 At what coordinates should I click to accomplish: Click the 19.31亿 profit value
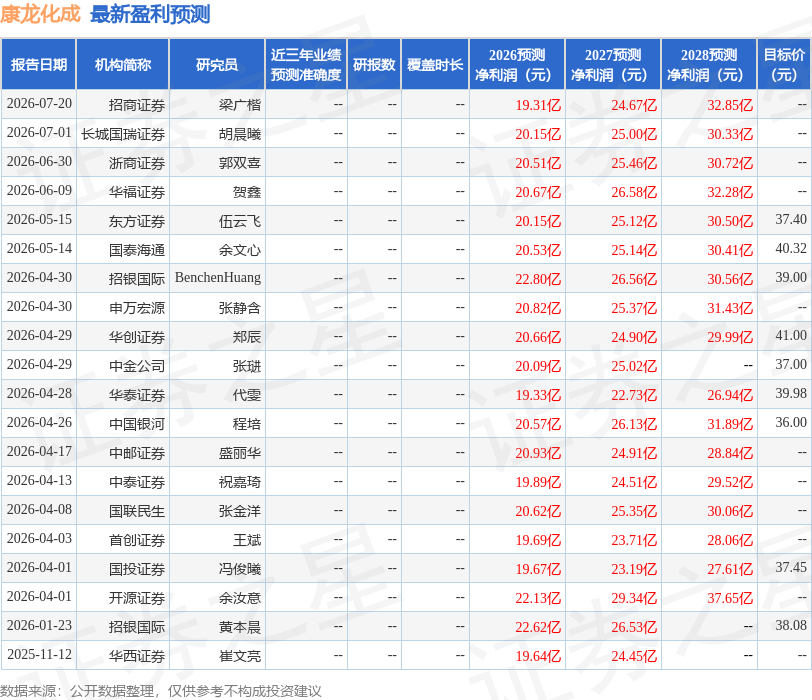click(538, 105)
